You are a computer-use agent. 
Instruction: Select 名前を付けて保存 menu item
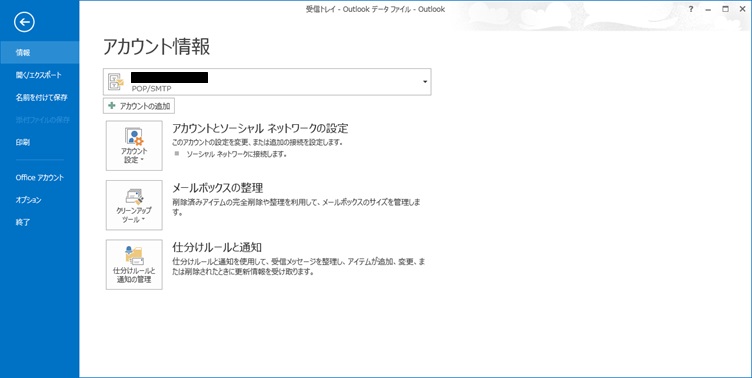[x=39, y=97]
